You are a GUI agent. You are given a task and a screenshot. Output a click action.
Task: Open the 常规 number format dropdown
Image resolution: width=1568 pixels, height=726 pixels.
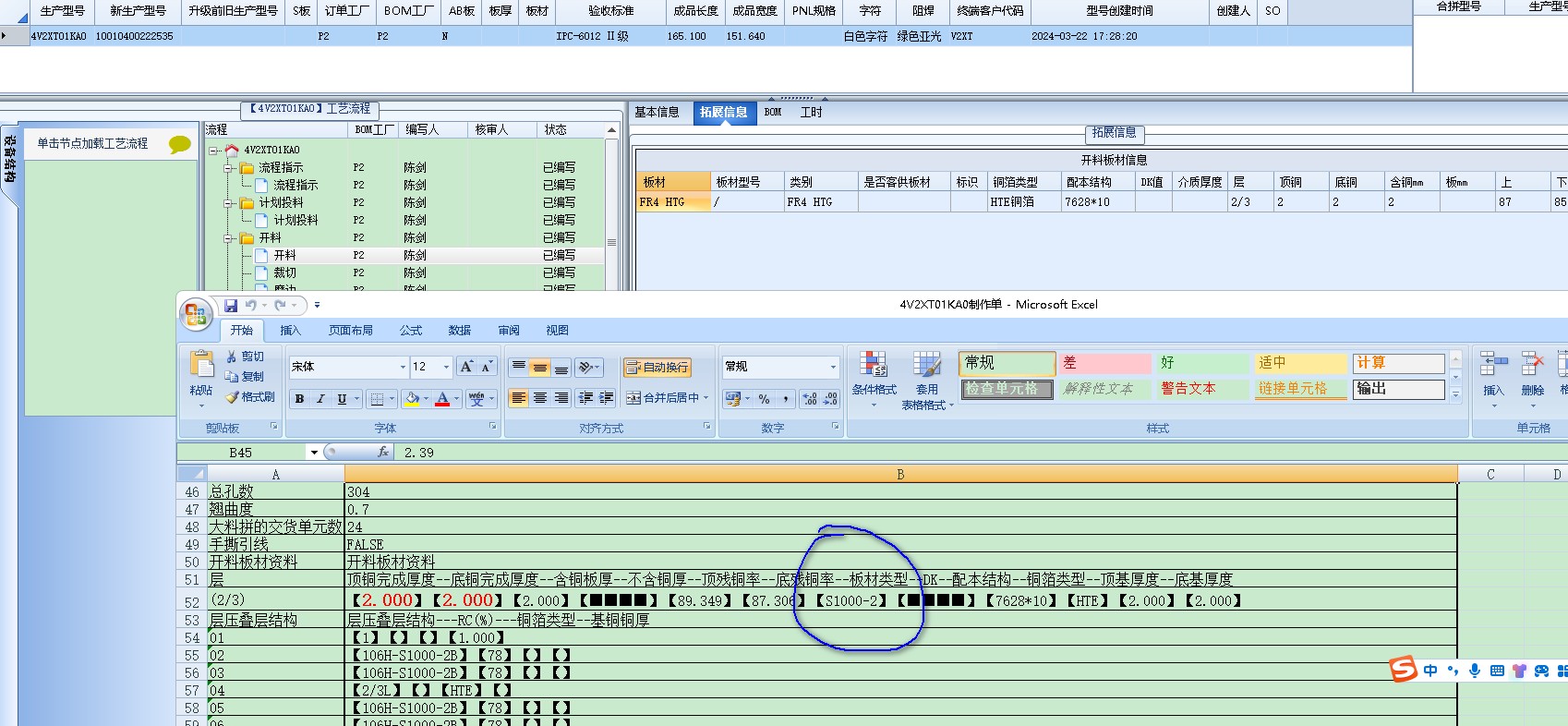[833, 367]
